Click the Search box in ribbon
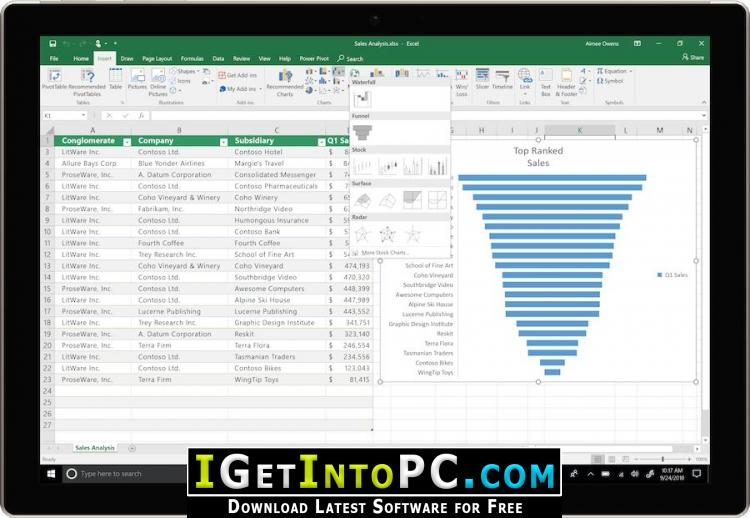Screen dimensions: 750x518 [350, 58]
